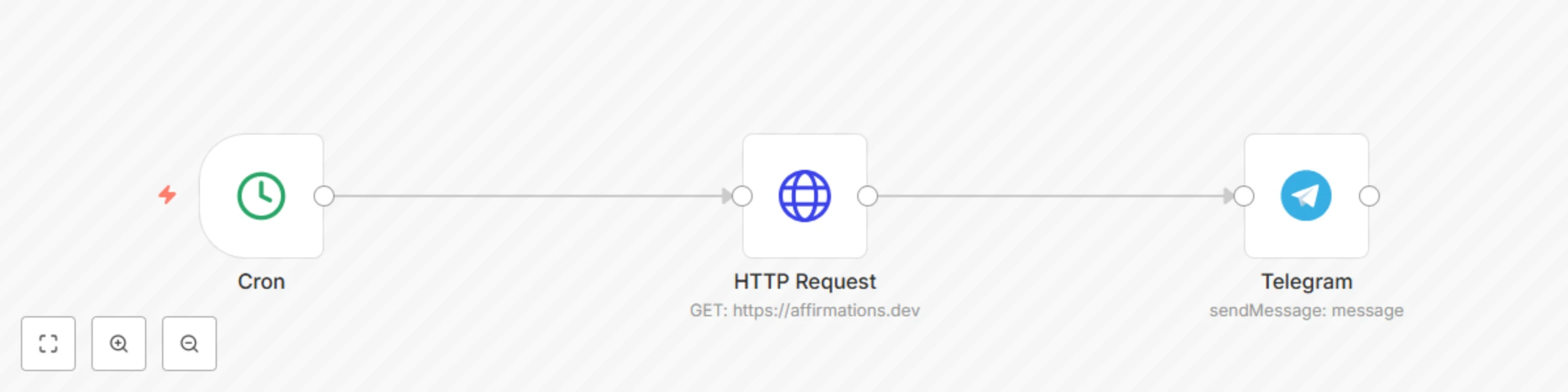Click the red lightning trigger indicator
This screenshot has width=1568, height=392.
point(167,195)
